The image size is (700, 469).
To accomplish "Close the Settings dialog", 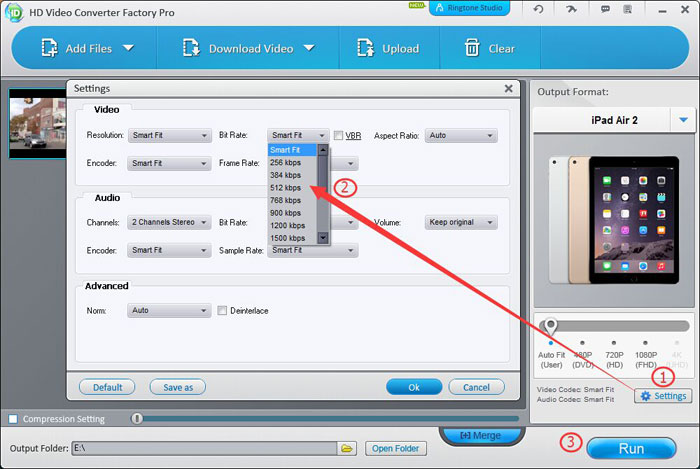I will (508, 88).
